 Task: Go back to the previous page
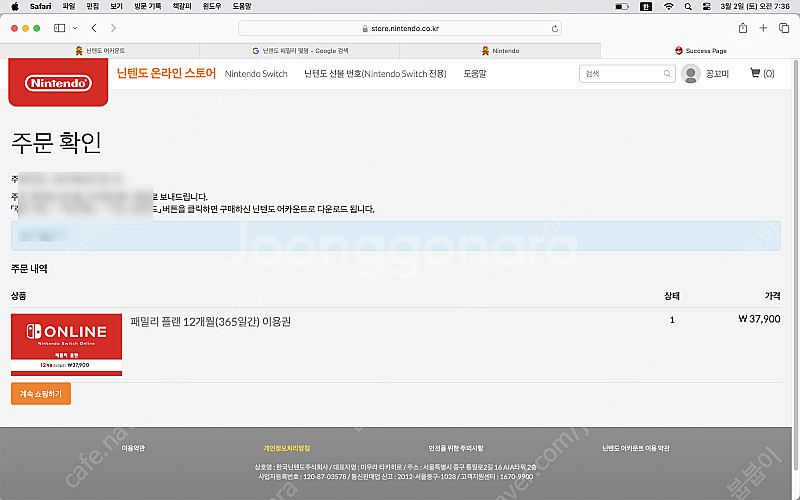coord(94,28)
